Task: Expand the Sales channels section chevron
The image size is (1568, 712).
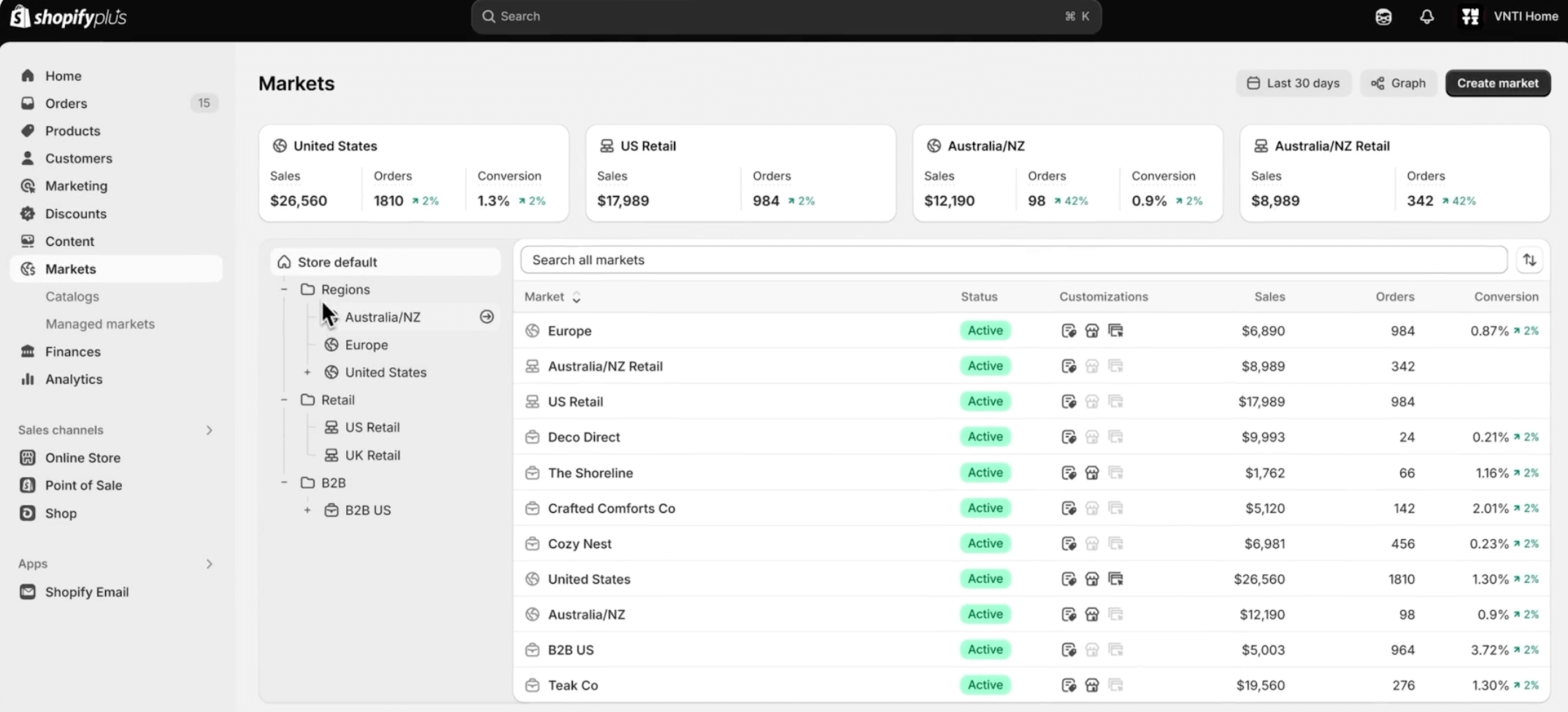Action: (x=209, y=430)
